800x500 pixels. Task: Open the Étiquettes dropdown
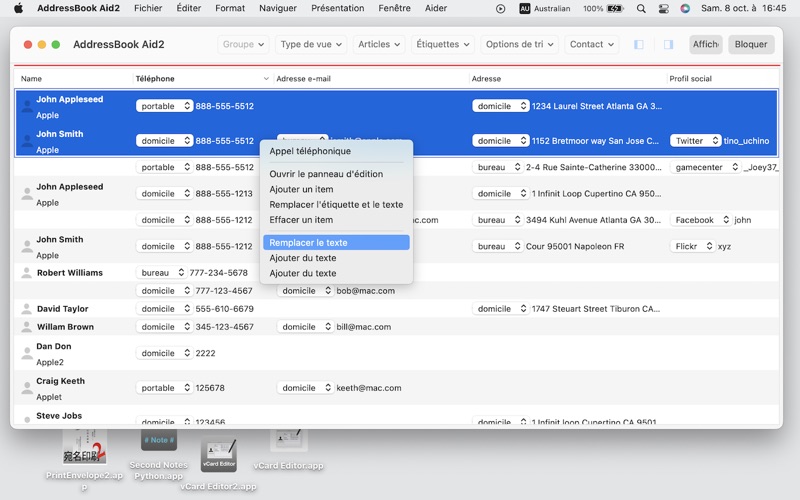point(443,44)
